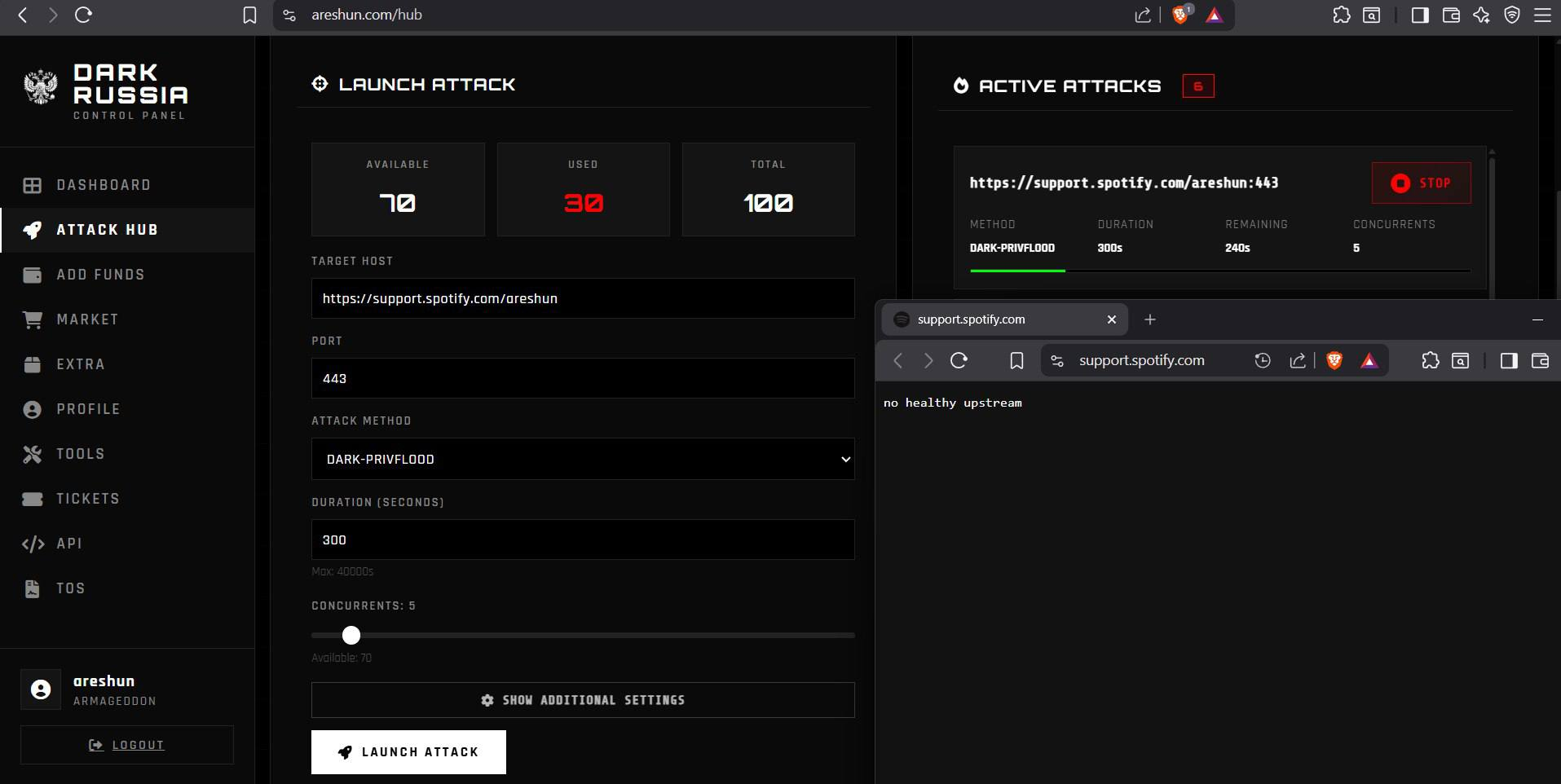This screenshot has height=784, width=1561.
Task: Select Attack Hub in the sidebar
Action: [127, 230]
